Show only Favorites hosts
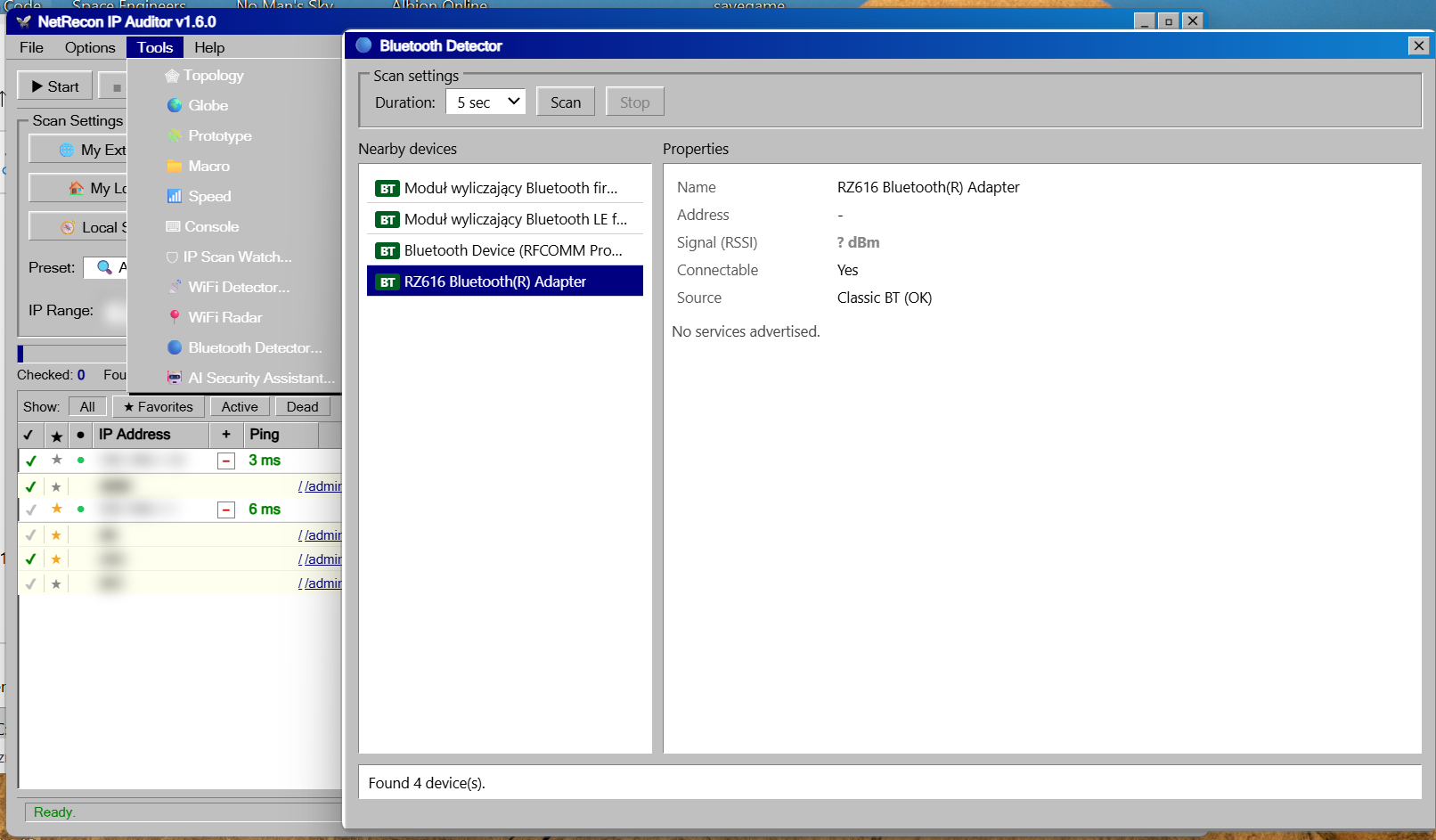Screen dimensions: 1436x840 [x=159, y=406]
